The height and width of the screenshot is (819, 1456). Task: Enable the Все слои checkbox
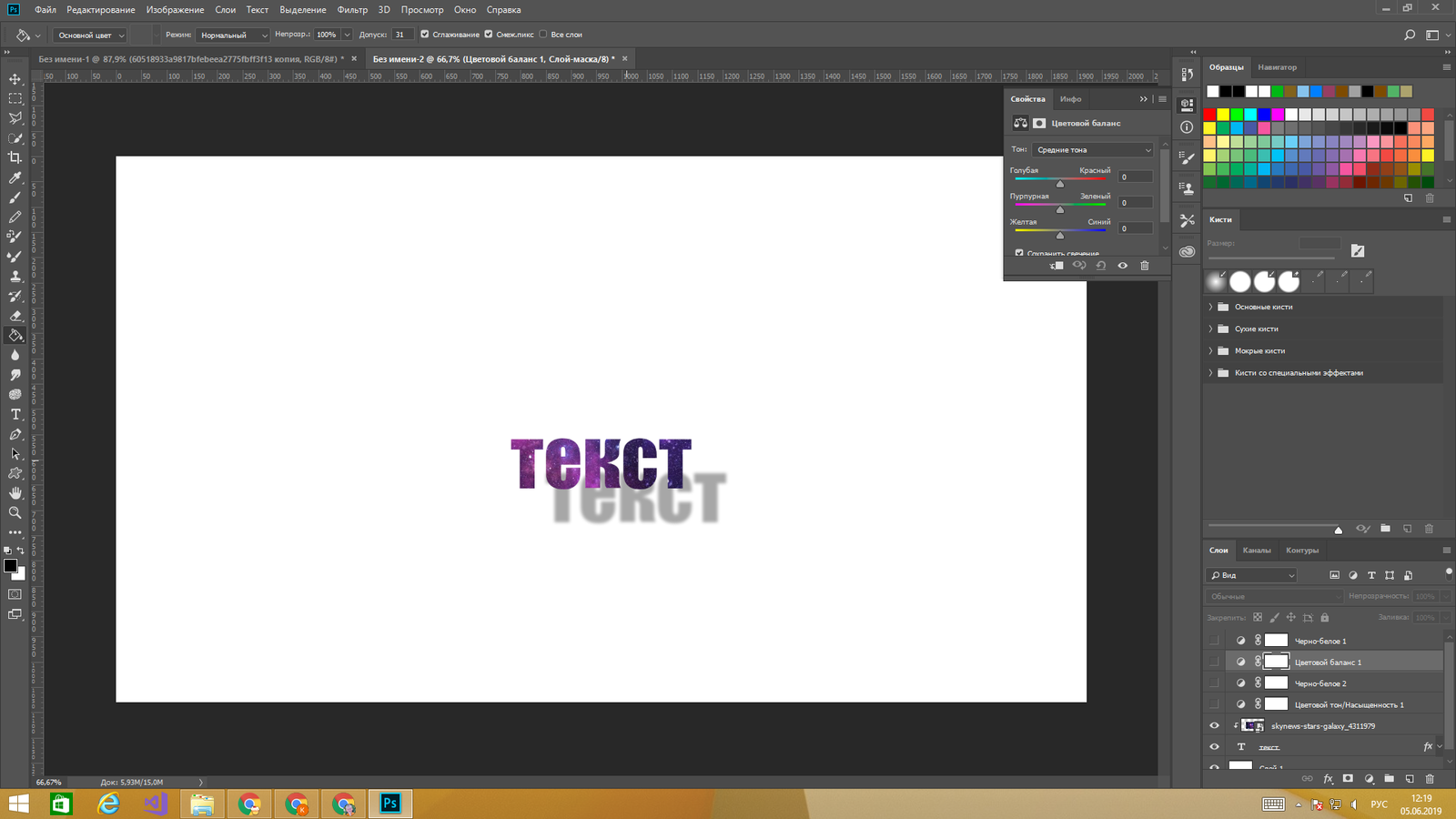coord(543,35)
